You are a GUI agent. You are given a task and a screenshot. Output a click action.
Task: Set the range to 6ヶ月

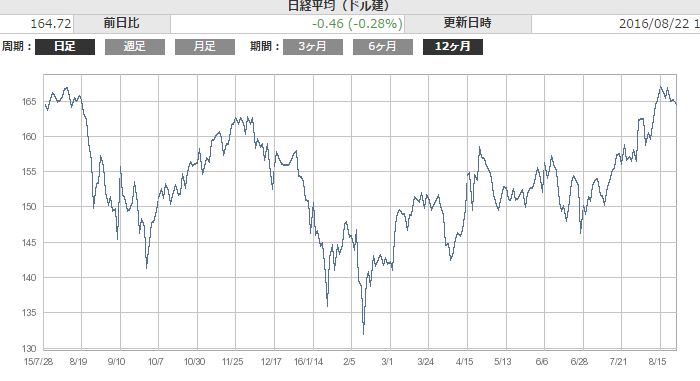[383, 47]
